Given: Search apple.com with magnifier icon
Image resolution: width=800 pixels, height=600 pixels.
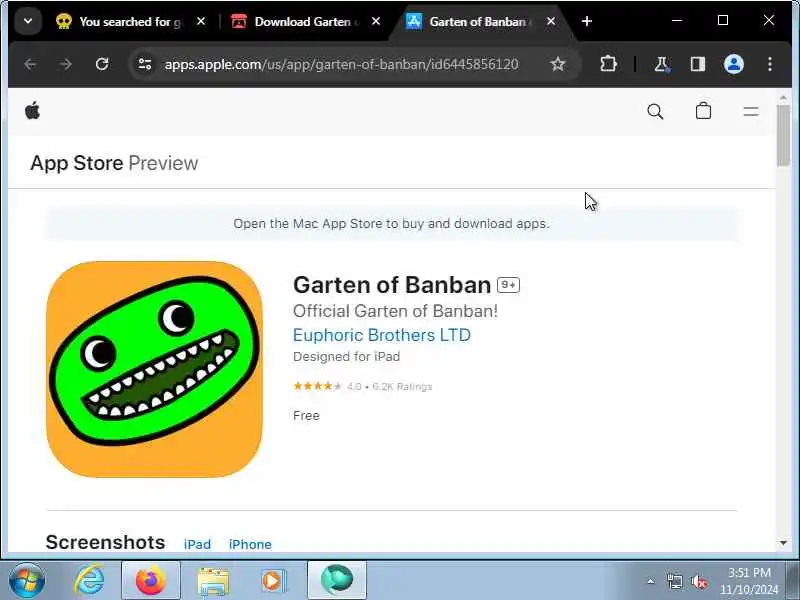Looking at the screenshot, I should [x=655, y=111].
